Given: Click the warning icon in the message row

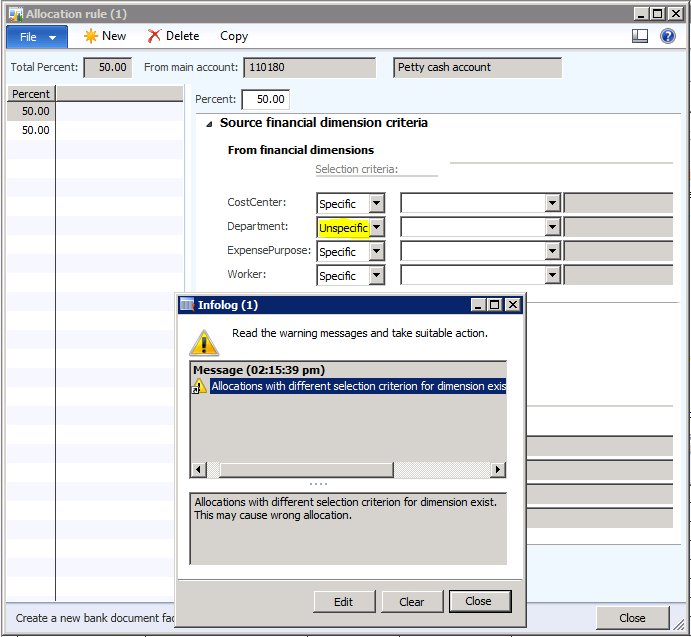Looking at the screenshot, I should (x=200, y=387).
